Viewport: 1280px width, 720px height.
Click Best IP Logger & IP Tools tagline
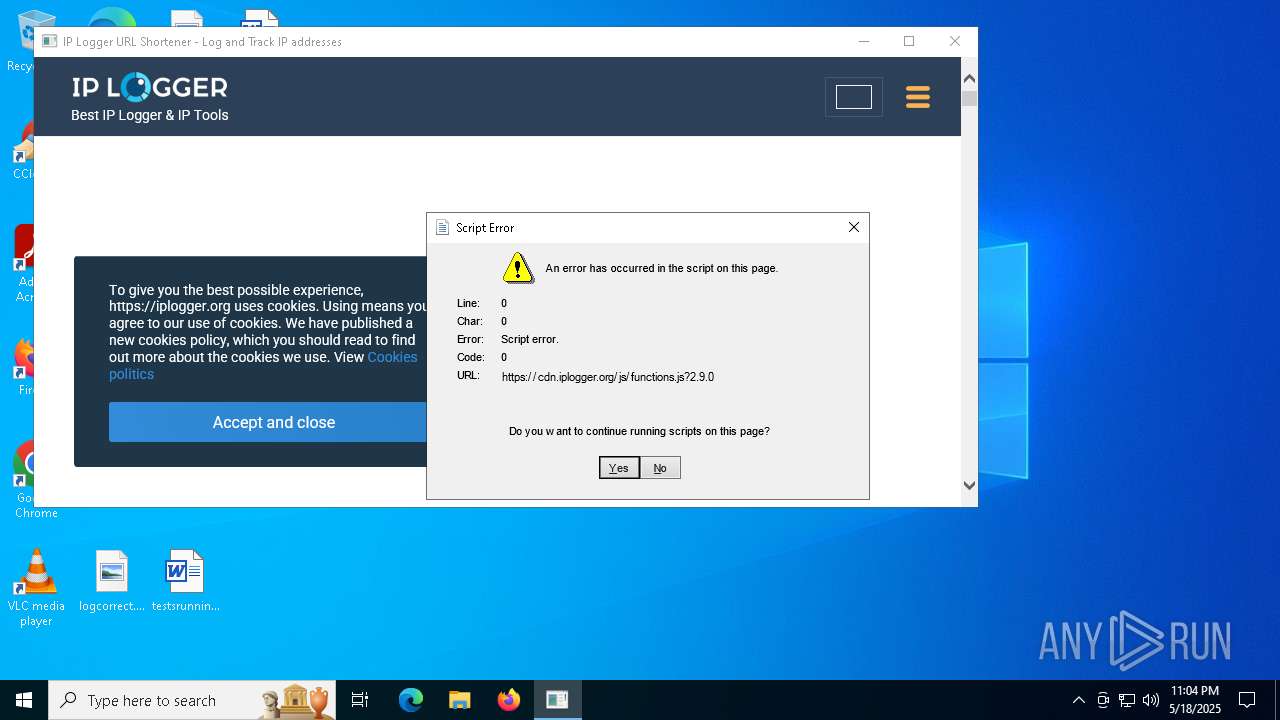150,115
